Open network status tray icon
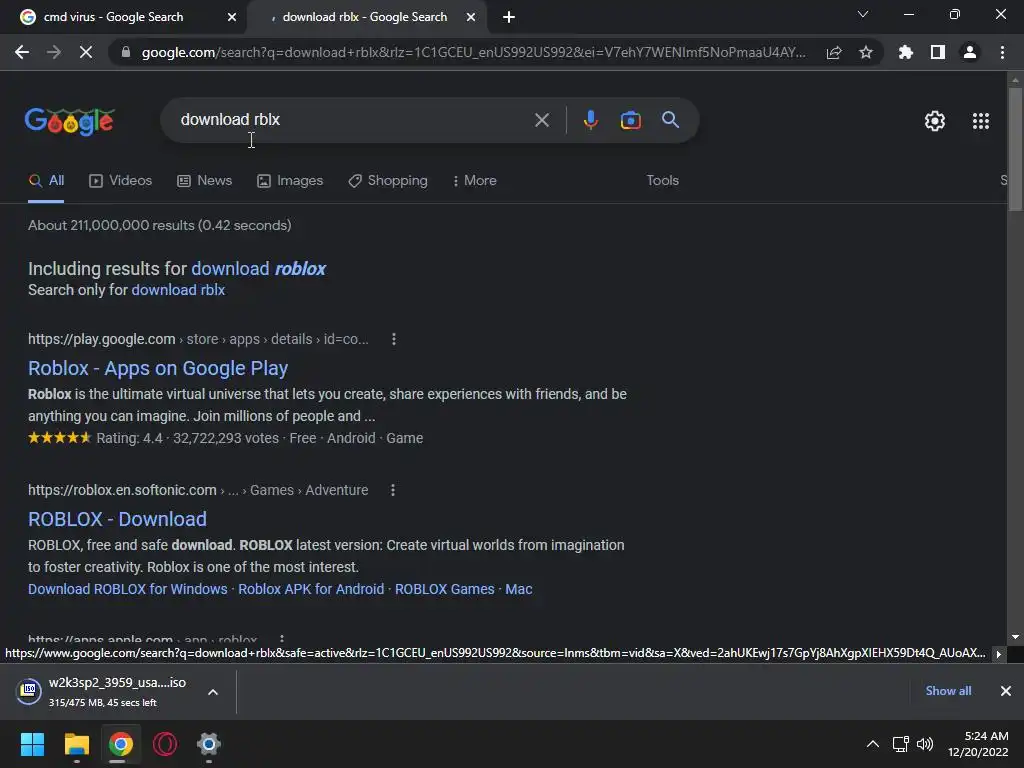The width and height of the screenshot is (1024, 768). tap(901, 744)
